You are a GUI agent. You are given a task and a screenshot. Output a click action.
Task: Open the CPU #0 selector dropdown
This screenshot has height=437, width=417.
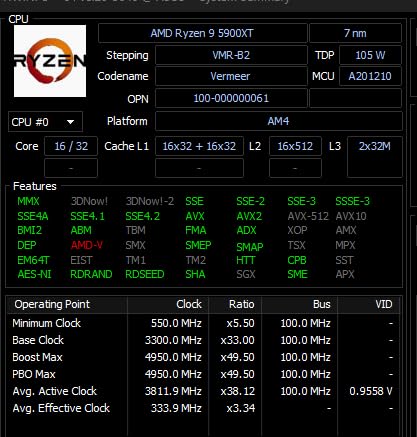45,122
